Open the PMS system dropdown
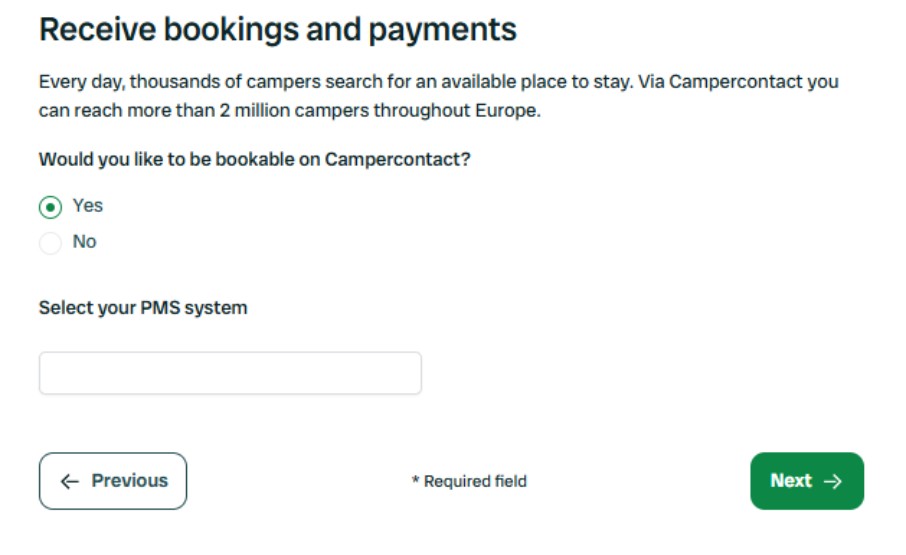 click(230, 373)
